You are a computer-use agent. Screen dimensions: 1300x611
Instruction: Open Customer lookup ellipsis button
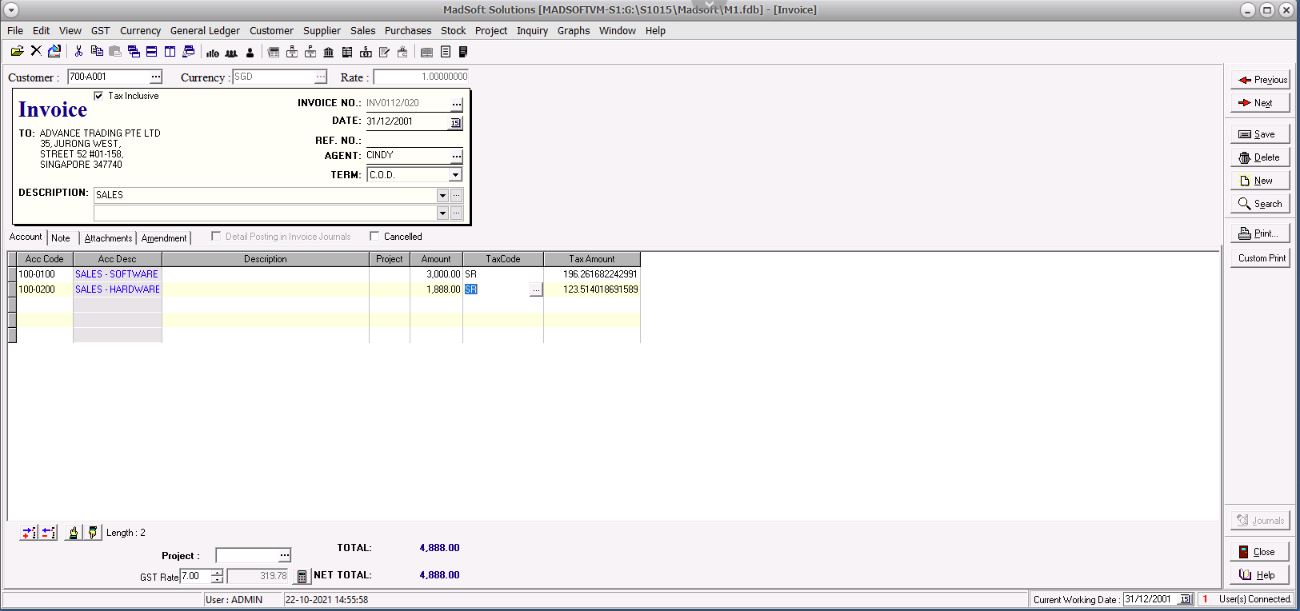tap(155, 77)
